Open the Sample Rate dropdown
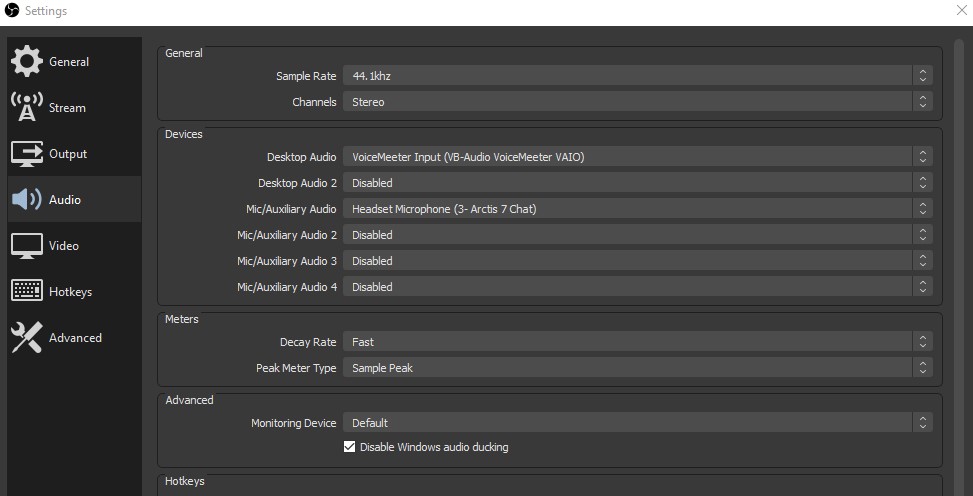 pyautogui.click(x=637, y=76)
